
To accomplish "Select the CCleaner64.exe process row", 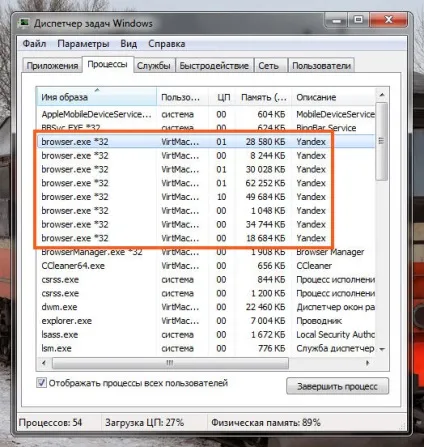I will point(205,266).
